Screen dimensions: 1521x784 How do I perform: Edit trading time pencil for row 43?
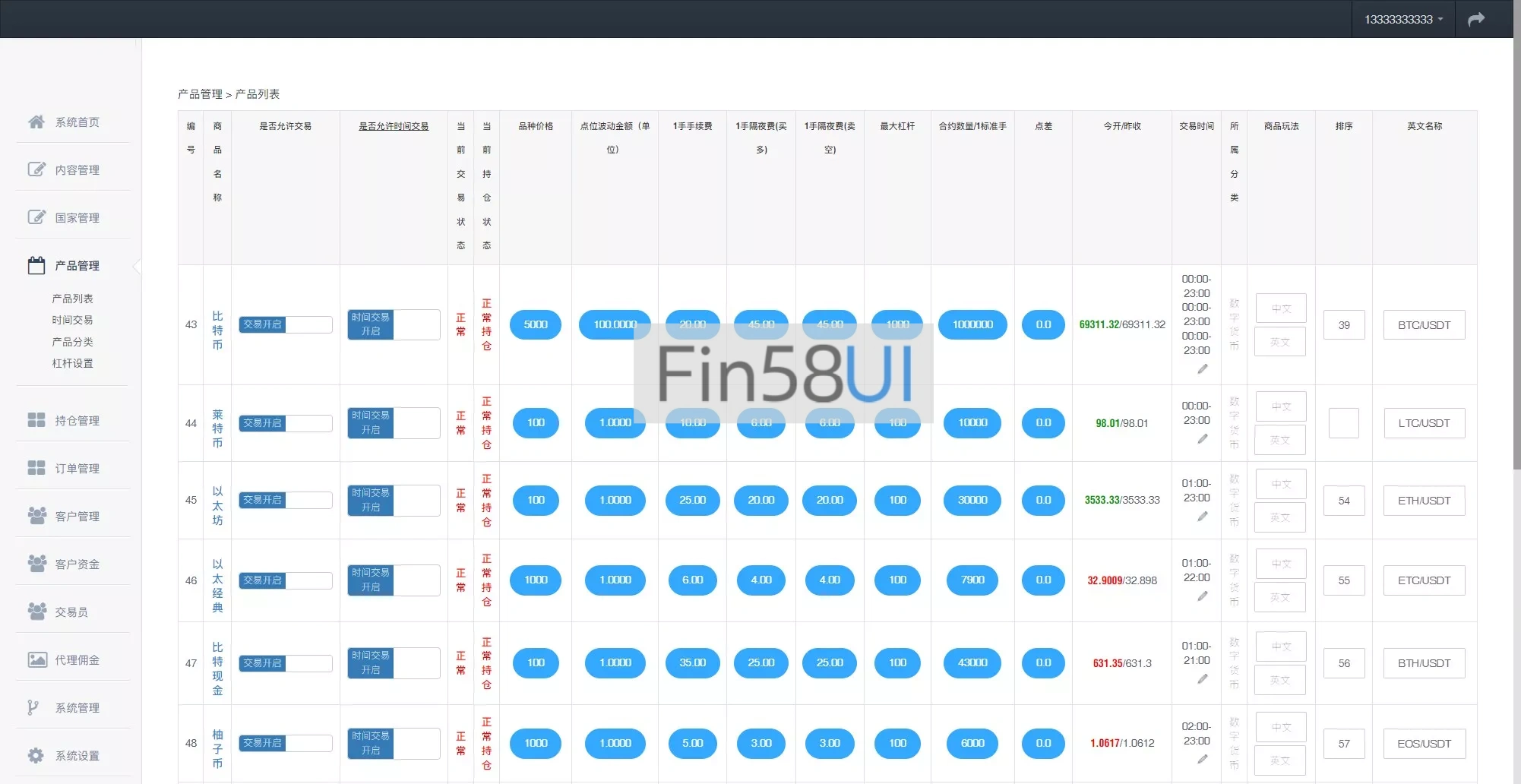point(1202,369)
